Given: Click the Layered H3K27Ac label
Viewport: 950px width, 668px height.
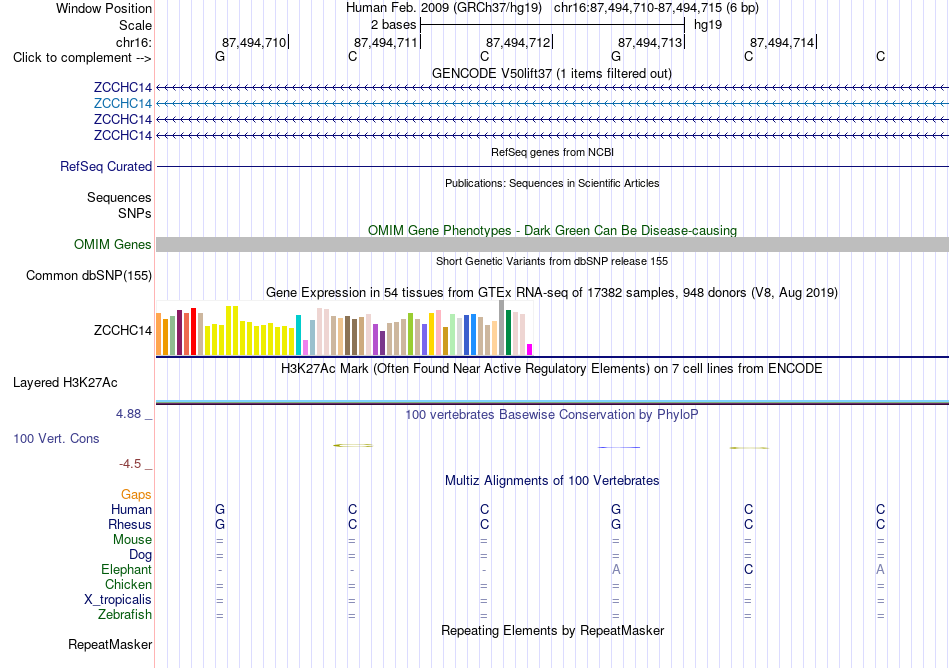Looking at the screenshot, I should (x=65, y=383).
